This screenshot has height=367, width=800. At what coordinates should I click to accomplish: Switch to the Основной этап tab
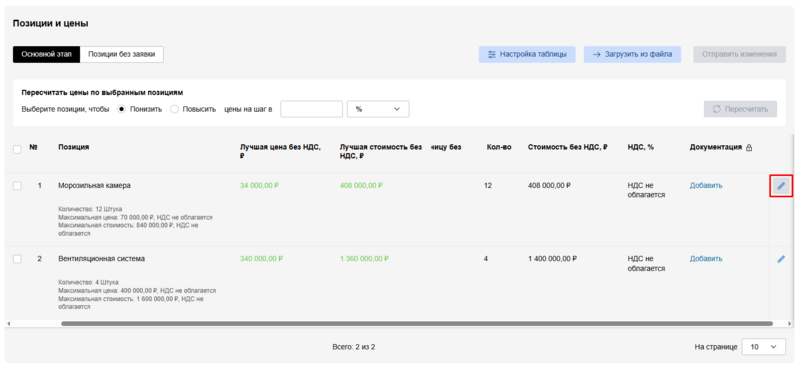[x=46, y=54]
